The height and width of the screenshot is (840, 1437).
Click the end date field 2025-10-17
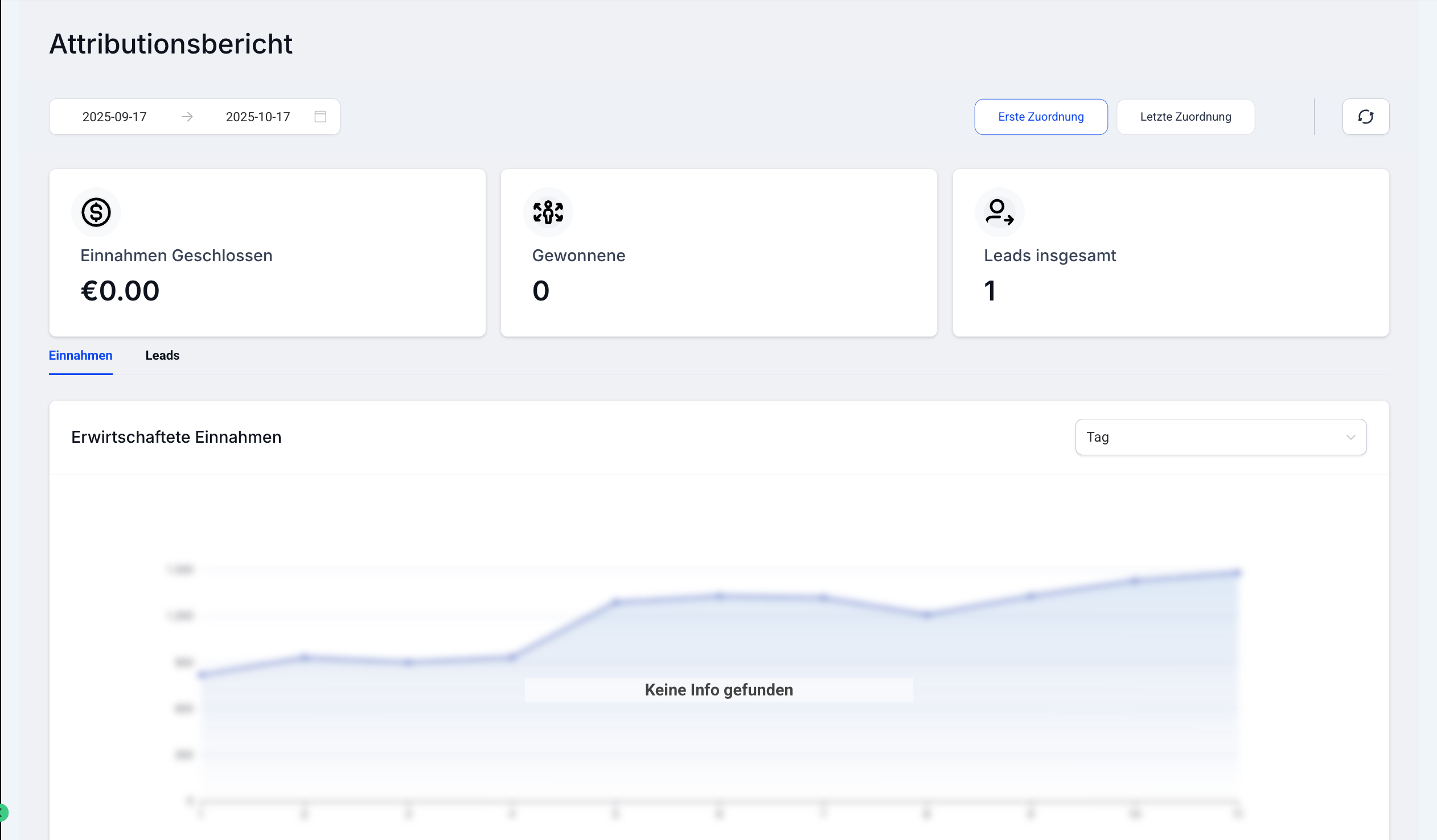click(x=258, y=116)
